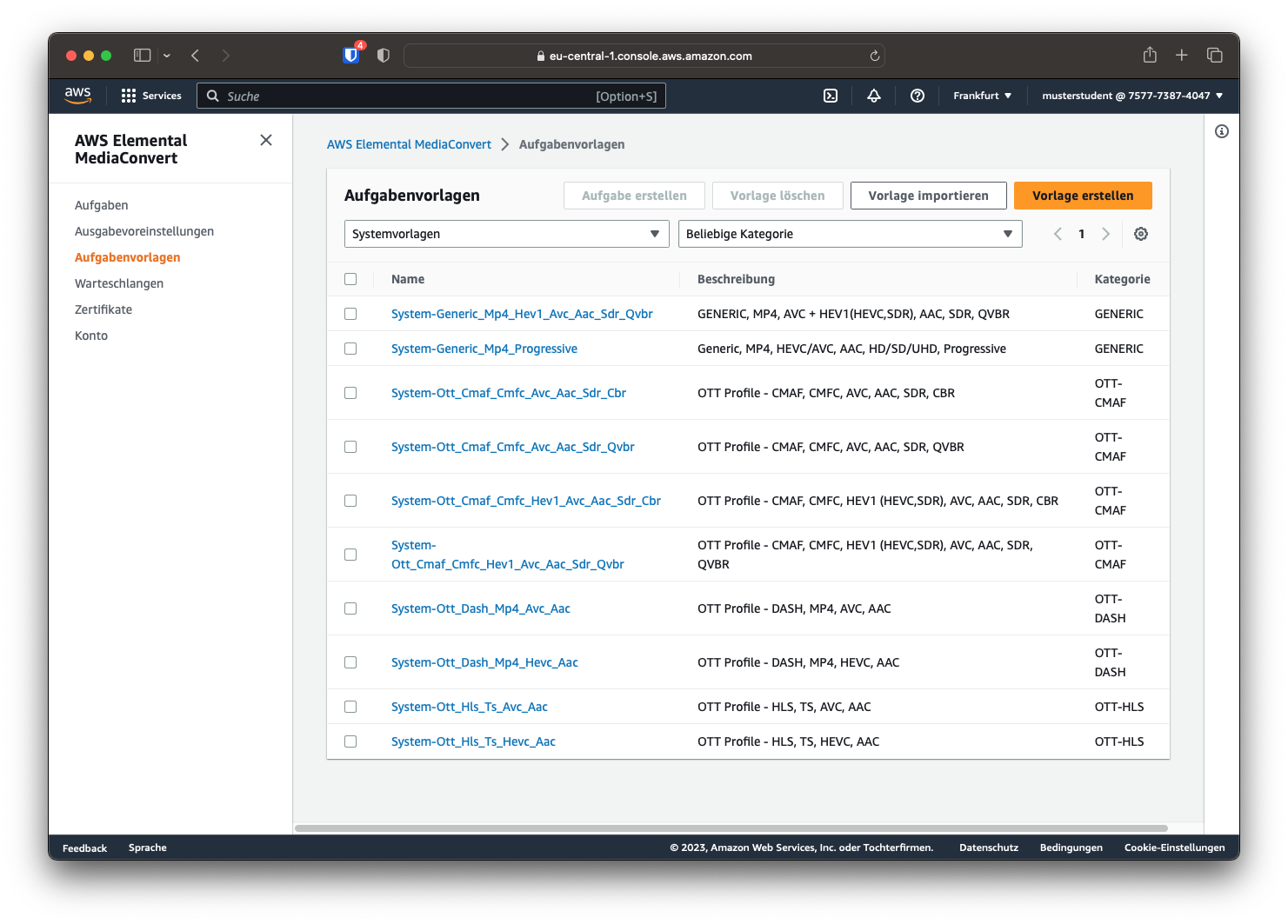Open the Beliebige Kategorie dropdown
This screenshot has width=1288, height=924.
tap(851, 234)
